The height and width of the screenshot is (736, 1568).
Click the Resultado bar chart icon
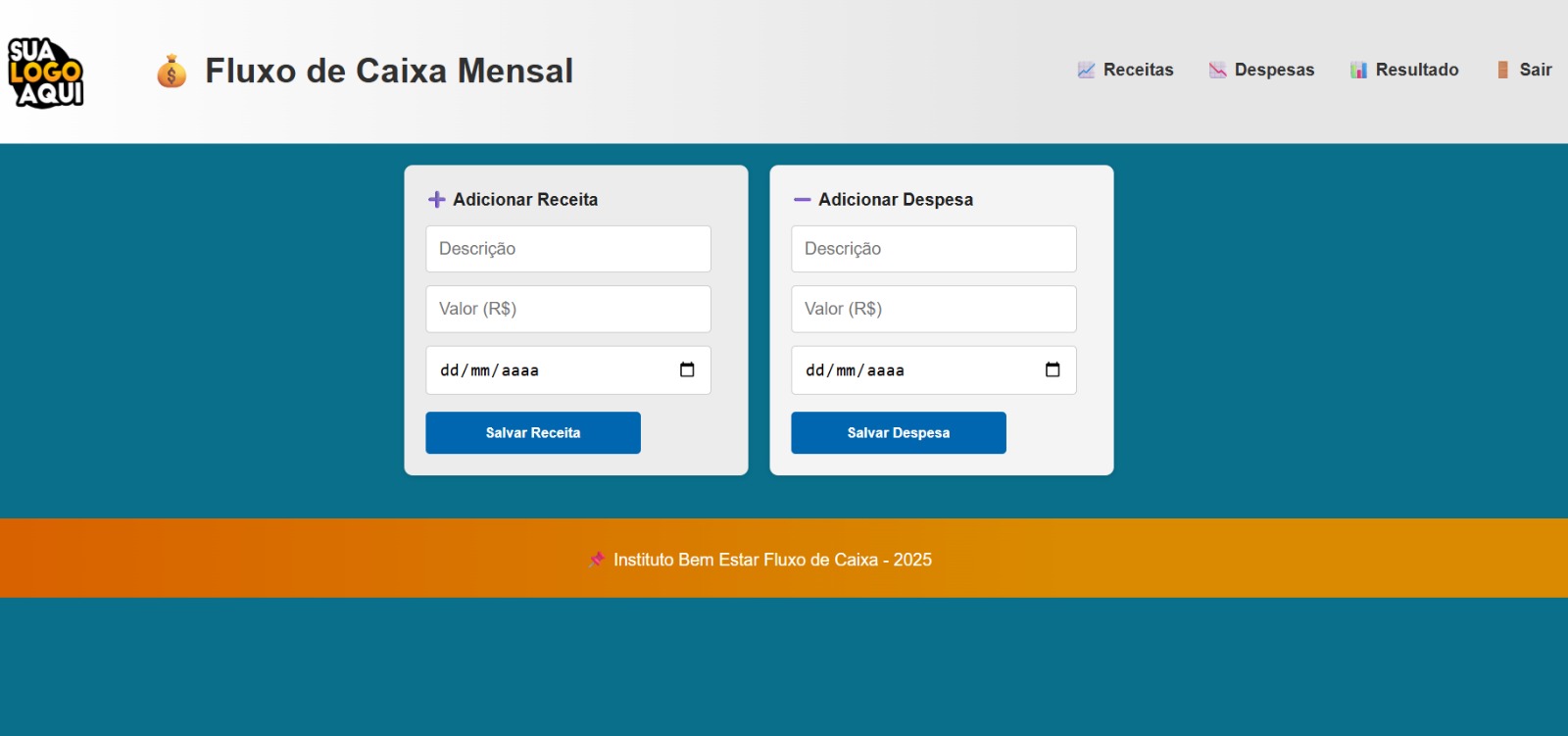click(1358, 70)
